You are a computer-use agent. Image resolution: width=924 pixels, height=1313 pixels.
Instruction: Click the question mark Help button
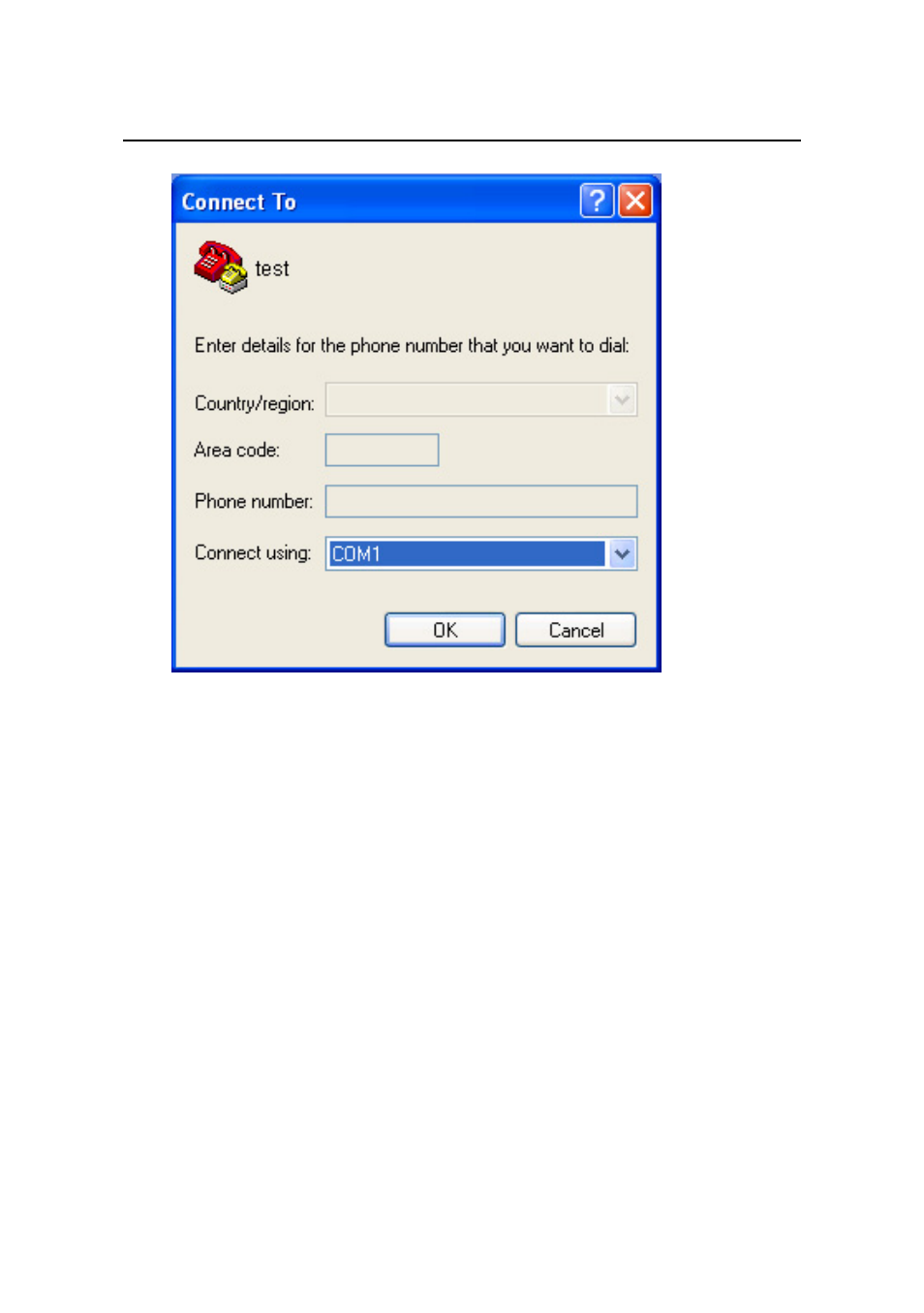597,201
